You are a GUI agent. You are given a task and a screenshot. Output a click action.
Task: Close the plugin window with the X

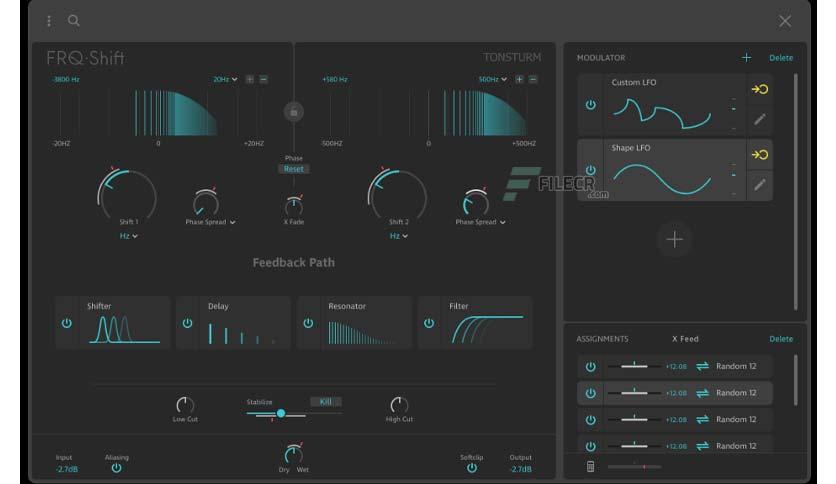(x=785, y=21)
